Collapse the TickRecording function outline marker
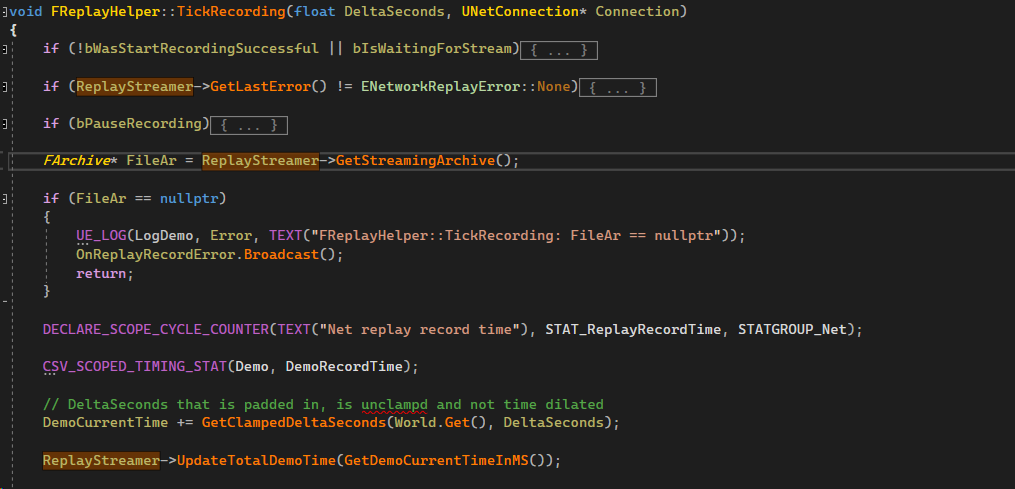 pyautogui.click(x=5, y=12)
